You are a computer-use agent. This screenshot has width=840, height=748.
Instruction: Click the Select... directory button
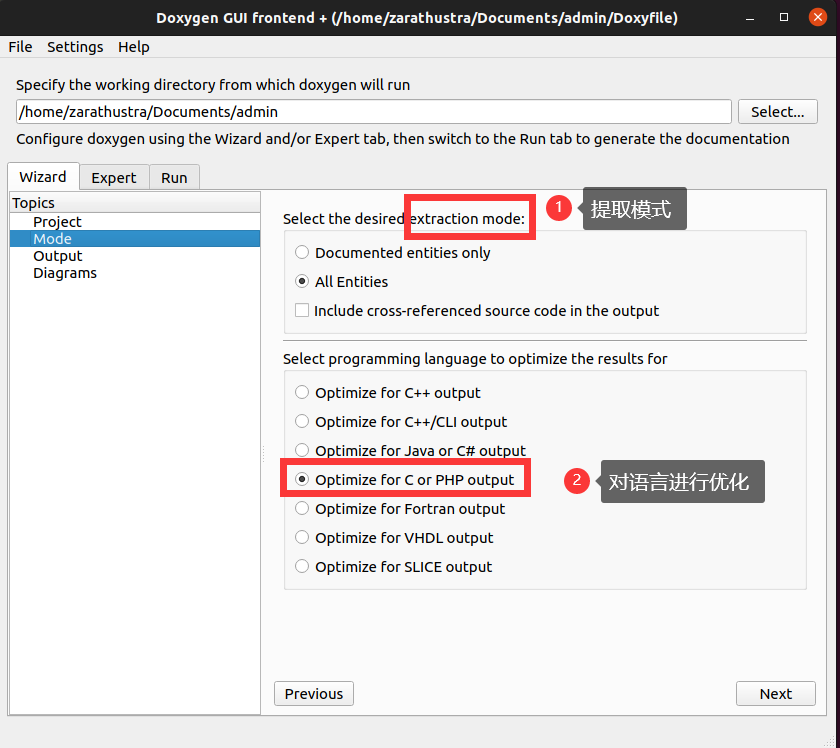(x=777, y=111)
